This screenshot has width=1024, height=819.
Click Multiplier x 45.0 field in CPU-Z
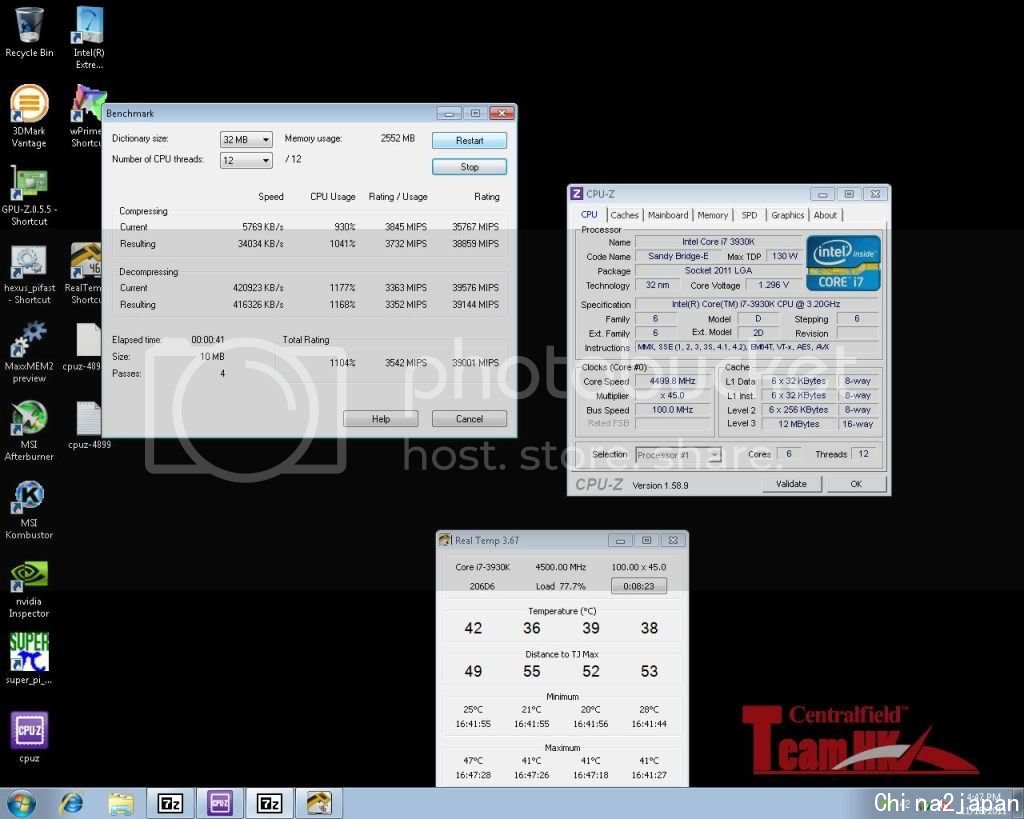coord(672,395)
